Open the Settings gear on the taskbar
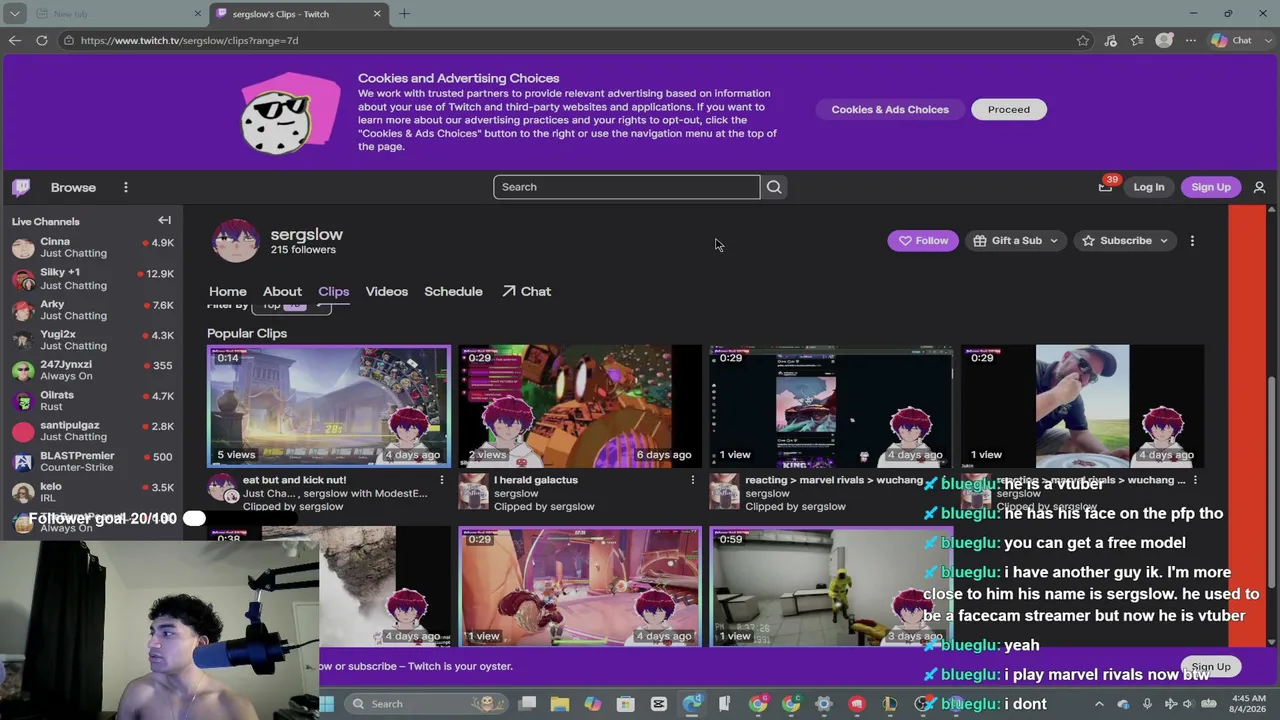The image size is (1280, 720). (824, 704)
